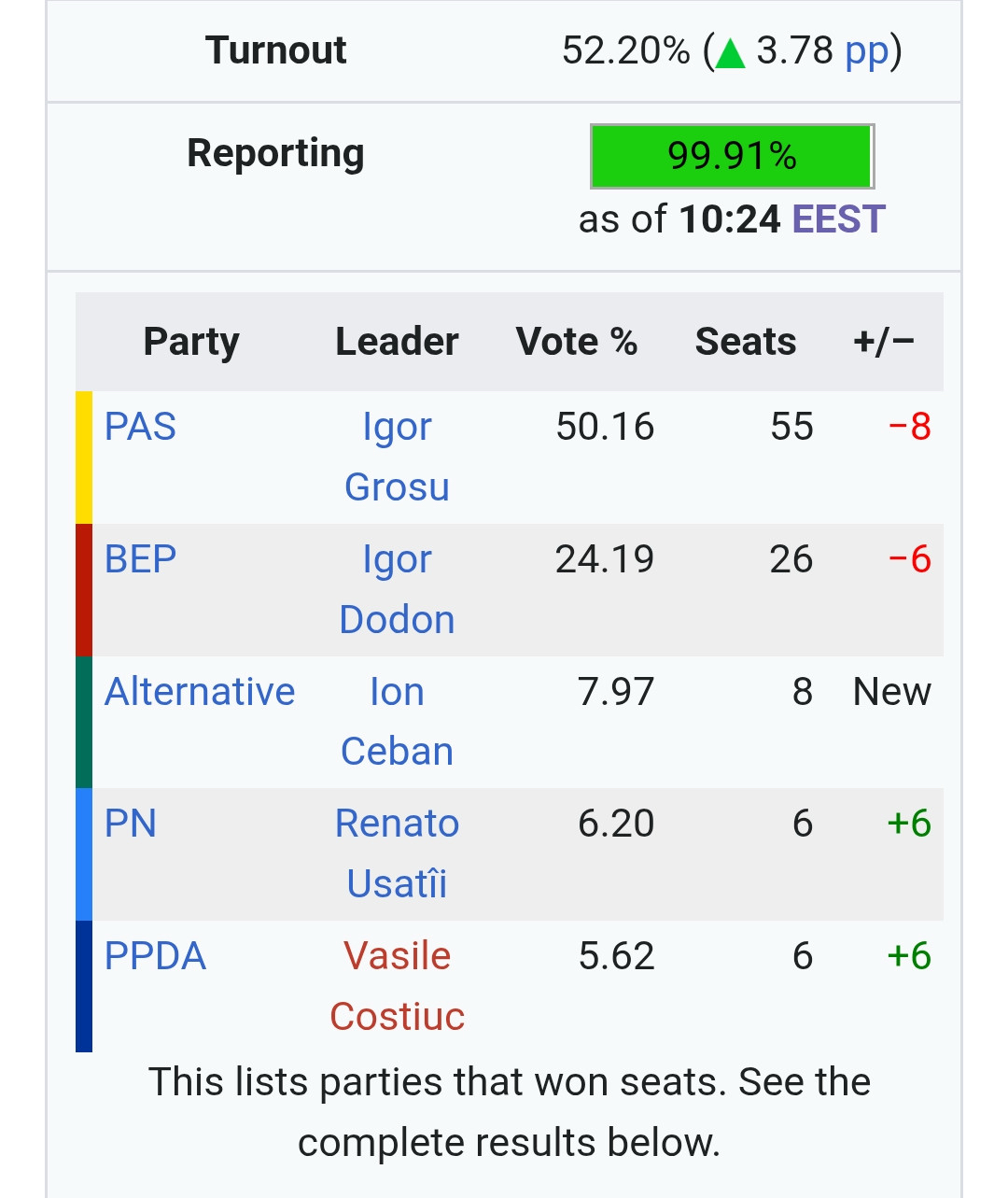Open the PN party link
1008x1198 pixels.
click(x=131, y=824)
